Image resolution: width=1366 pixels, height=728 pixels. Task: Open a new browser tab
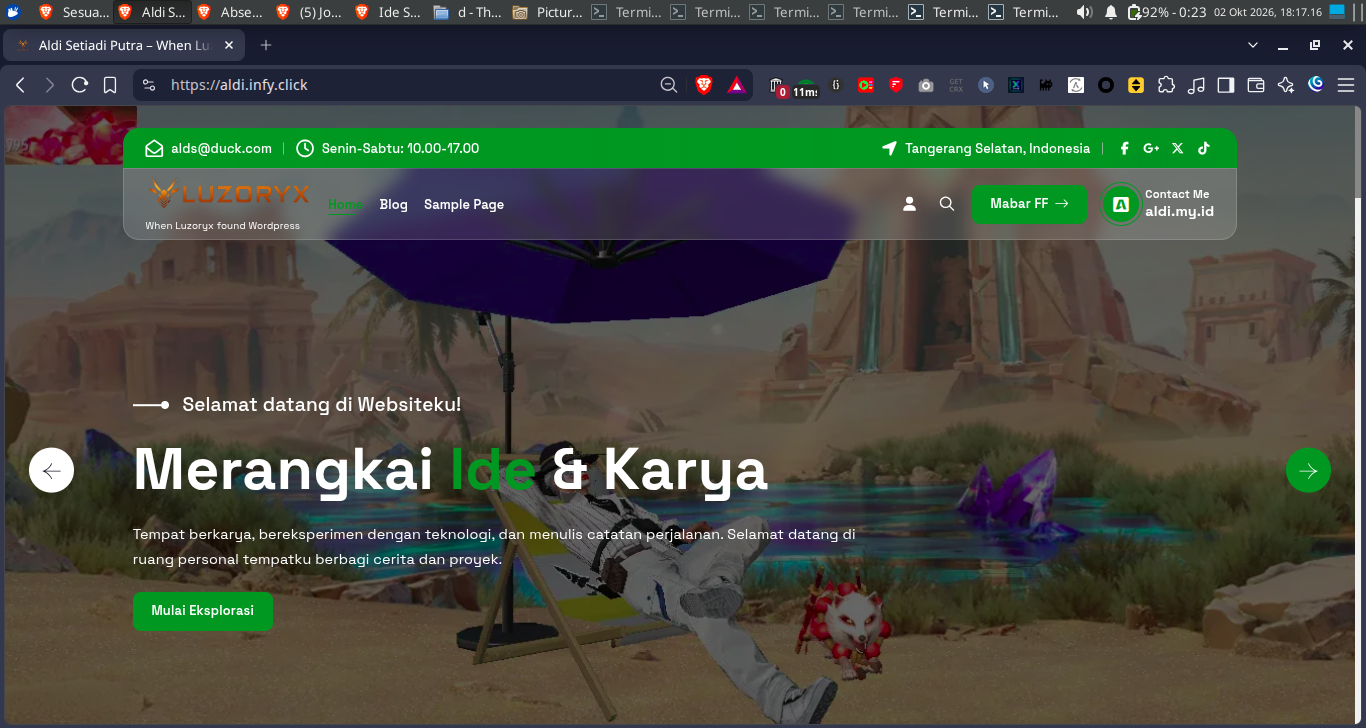[266, 45]
